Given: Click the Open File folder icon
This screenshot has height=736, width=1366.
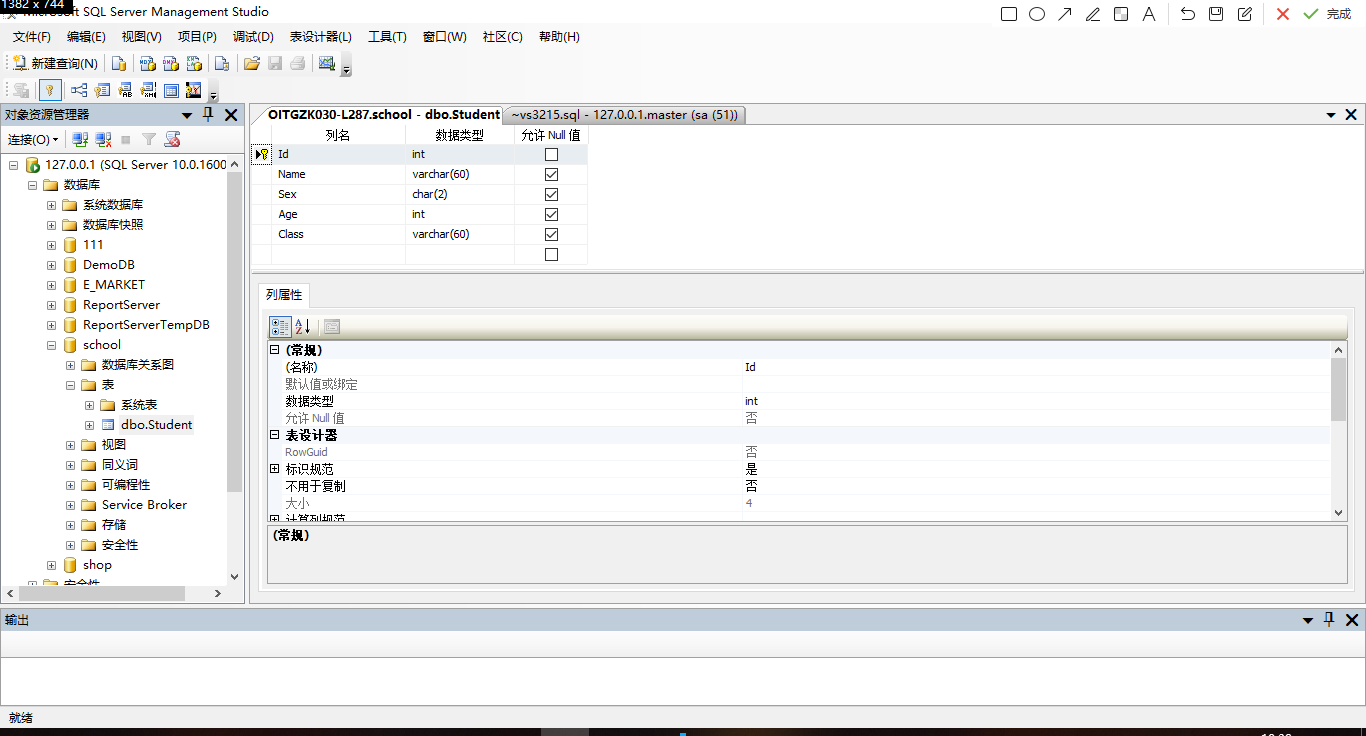Looking at the screenshot, I should click(x=252, y=63).
